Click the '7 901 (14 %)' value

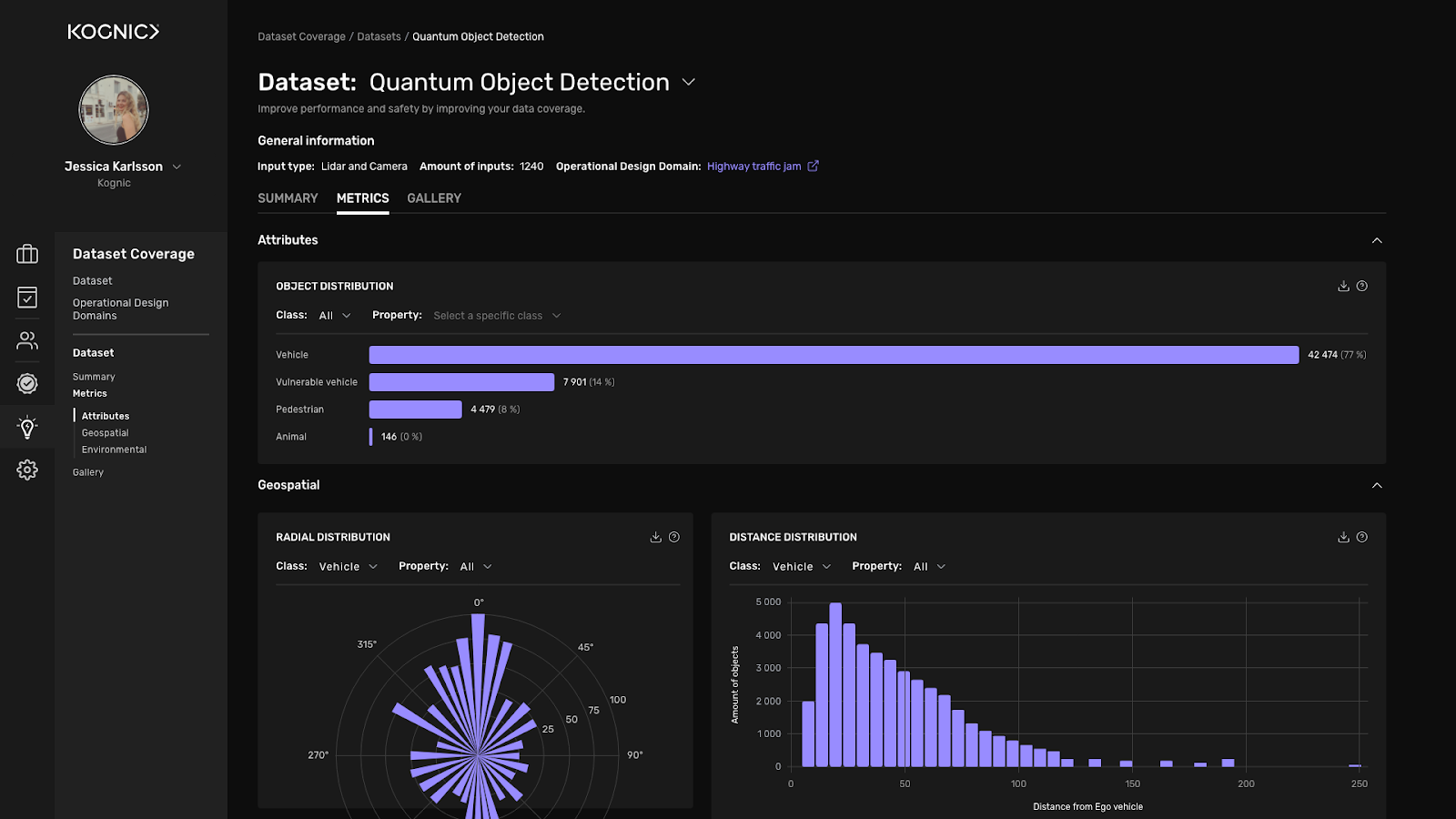(589, 382)
